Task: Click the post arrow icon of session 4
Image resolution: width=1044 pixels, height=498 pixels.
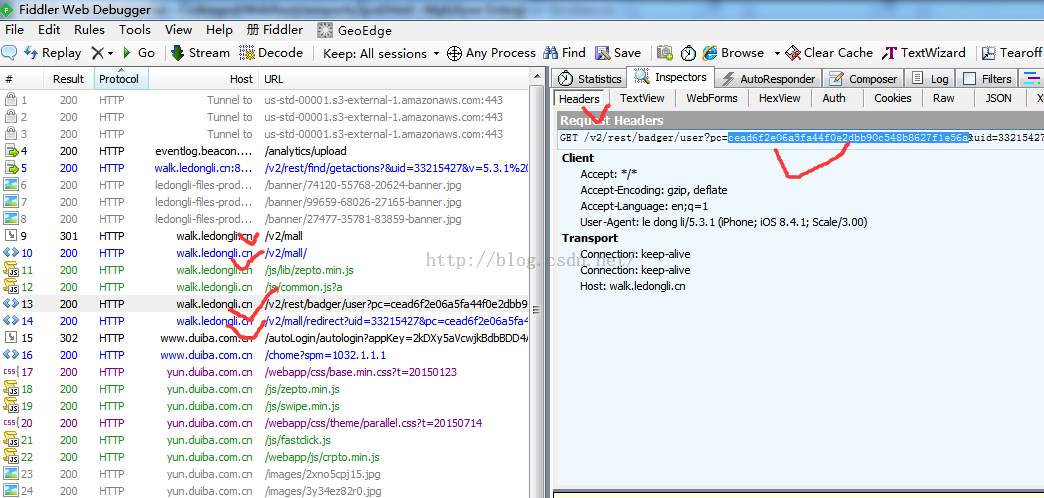Action: (11, 151)
